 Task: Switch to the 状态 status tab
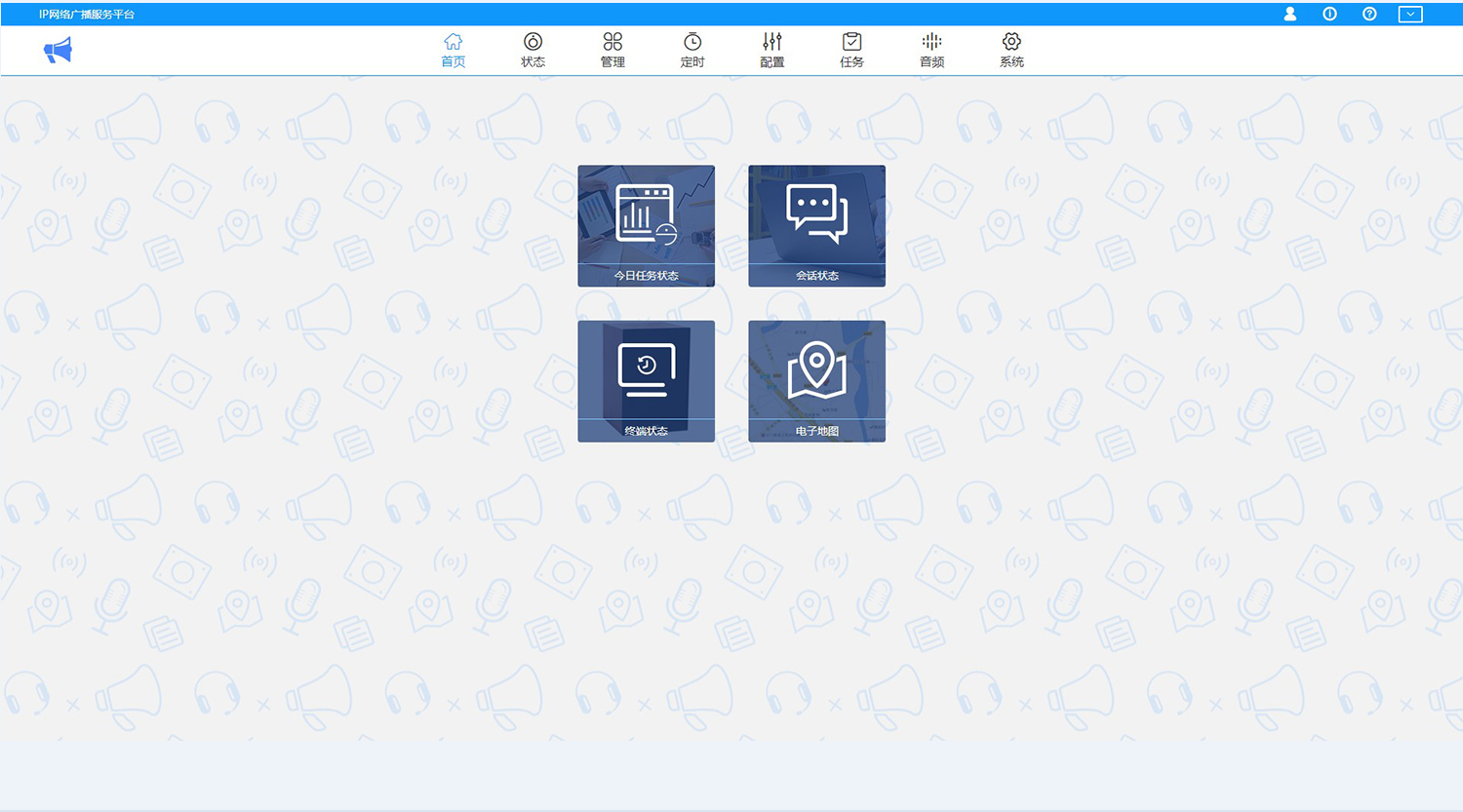[533, 51]
